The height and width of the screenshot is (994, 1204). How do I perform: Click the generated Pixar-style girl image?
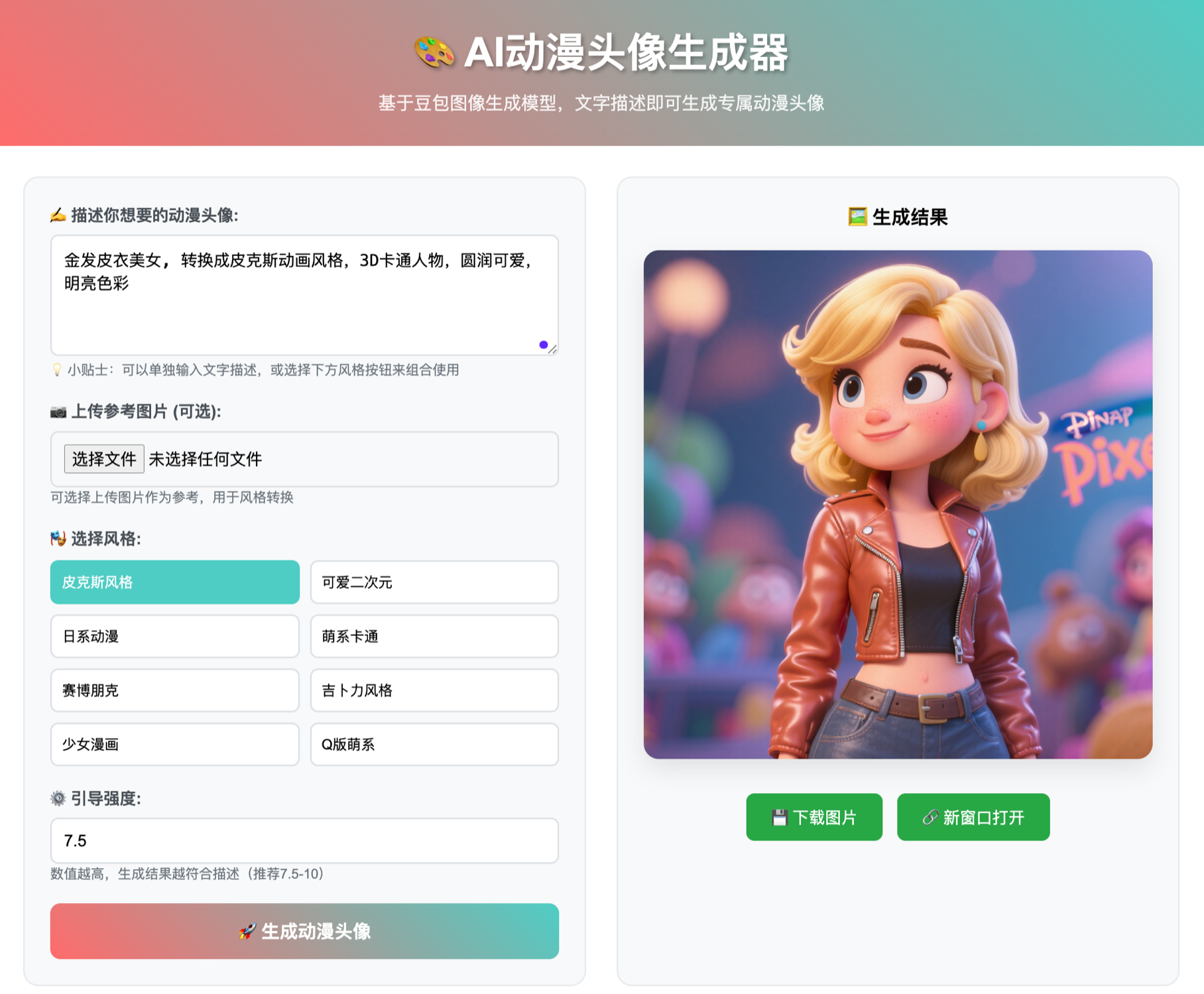click(x=898, y=505)
